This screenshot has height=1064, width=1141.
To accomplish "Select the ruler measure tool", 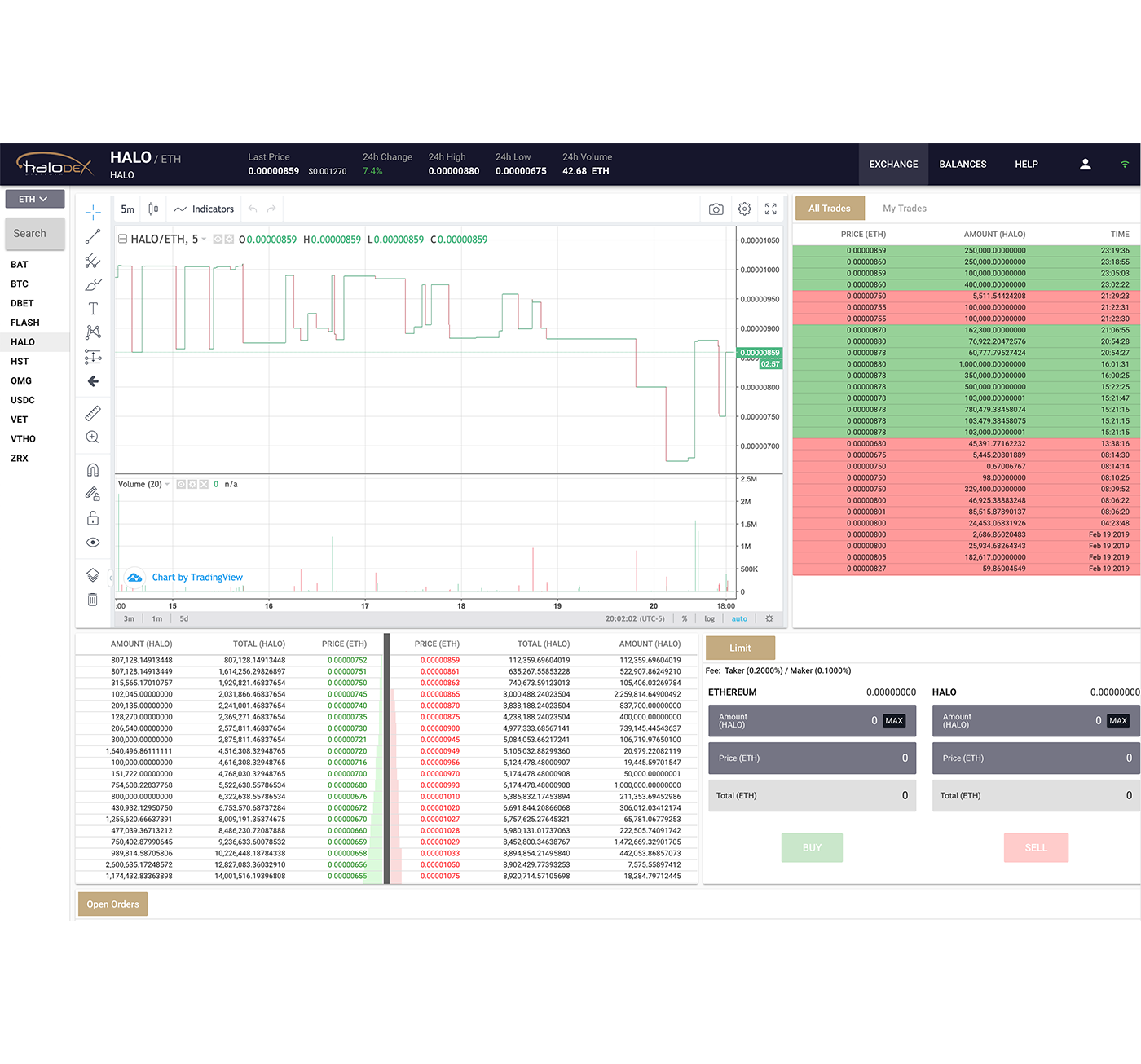I will [93, 413].
